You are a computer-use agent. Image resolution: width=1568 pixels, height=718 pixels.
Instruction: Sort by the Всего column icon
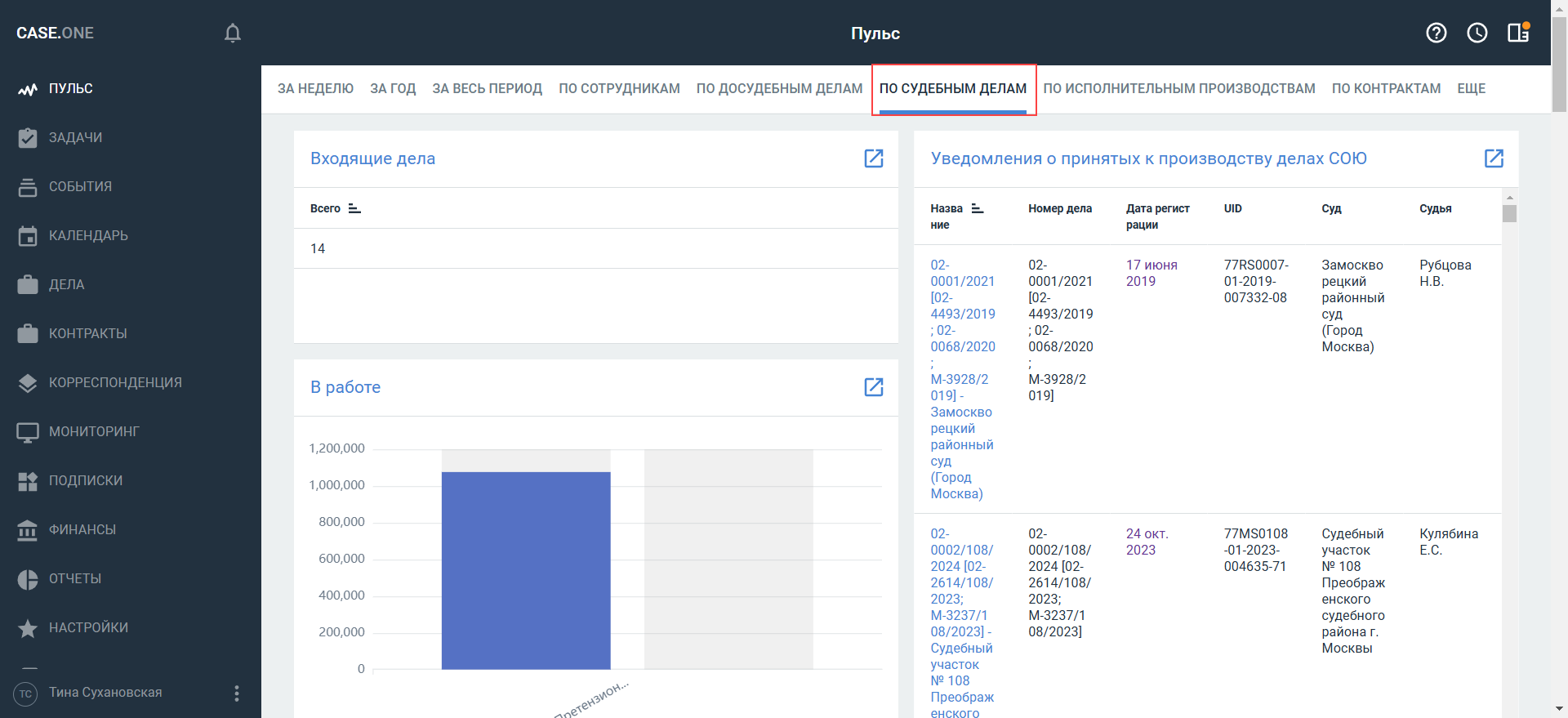pos(354,208)
